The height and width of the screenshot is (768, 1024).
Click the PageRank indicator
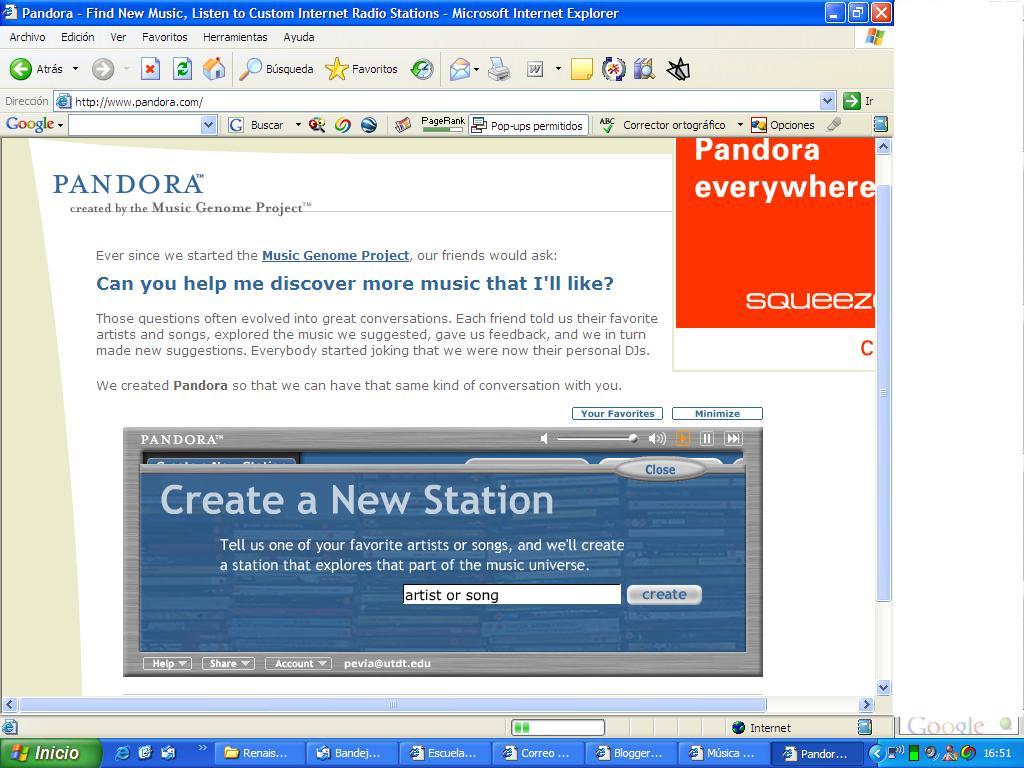click(443, 124)
